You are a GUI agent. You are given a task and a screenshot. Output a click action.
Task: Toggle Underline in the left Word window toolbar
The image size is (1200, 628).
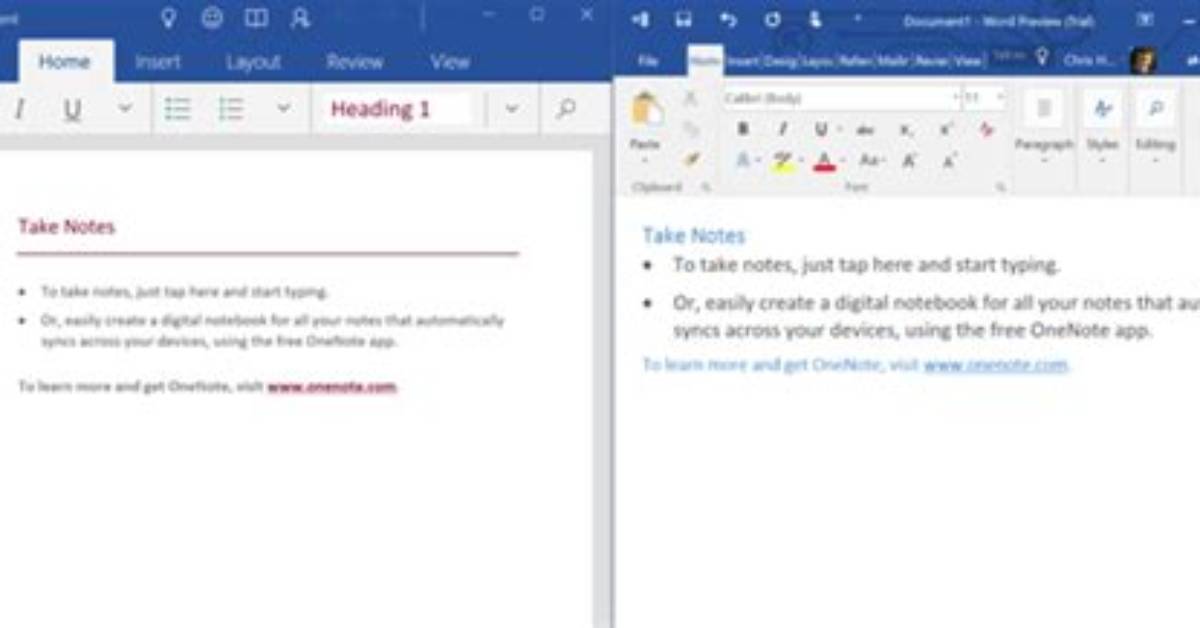[72, 109]
